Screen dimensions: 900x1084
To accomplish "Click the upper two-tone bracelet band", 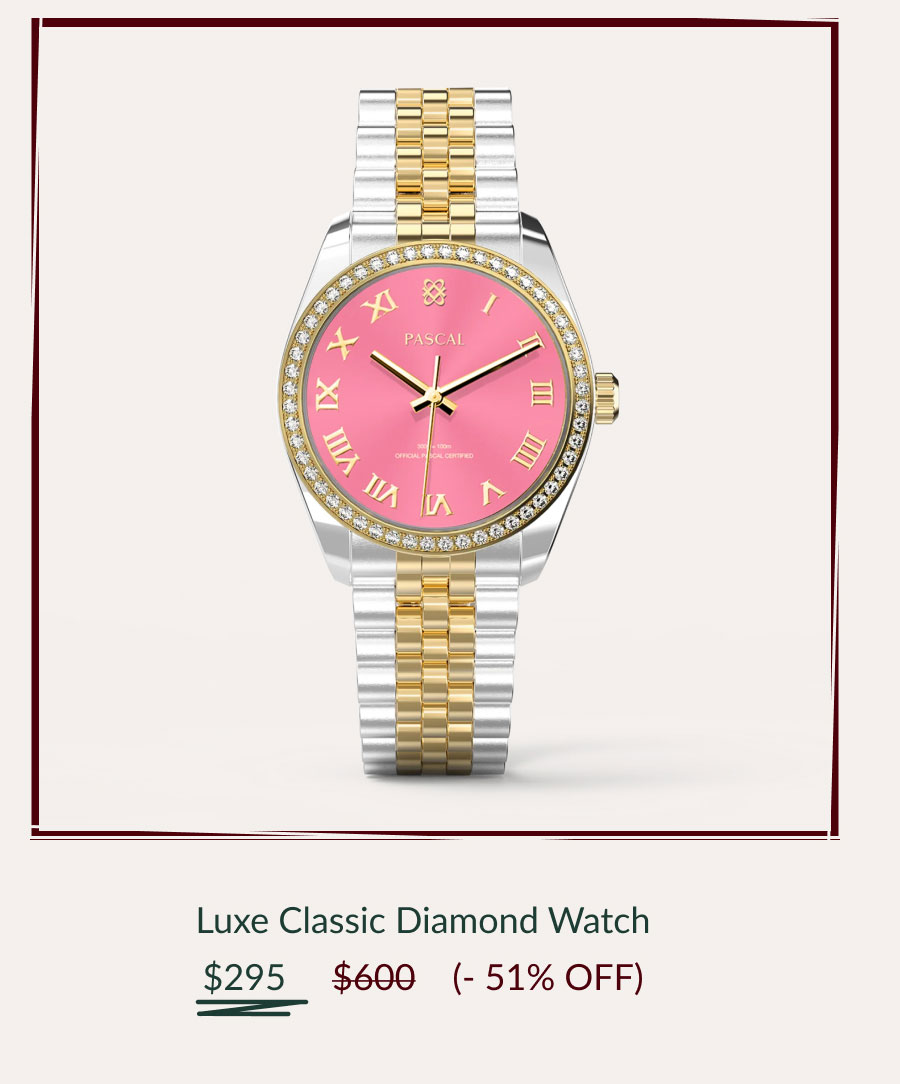I will point(435,159).
